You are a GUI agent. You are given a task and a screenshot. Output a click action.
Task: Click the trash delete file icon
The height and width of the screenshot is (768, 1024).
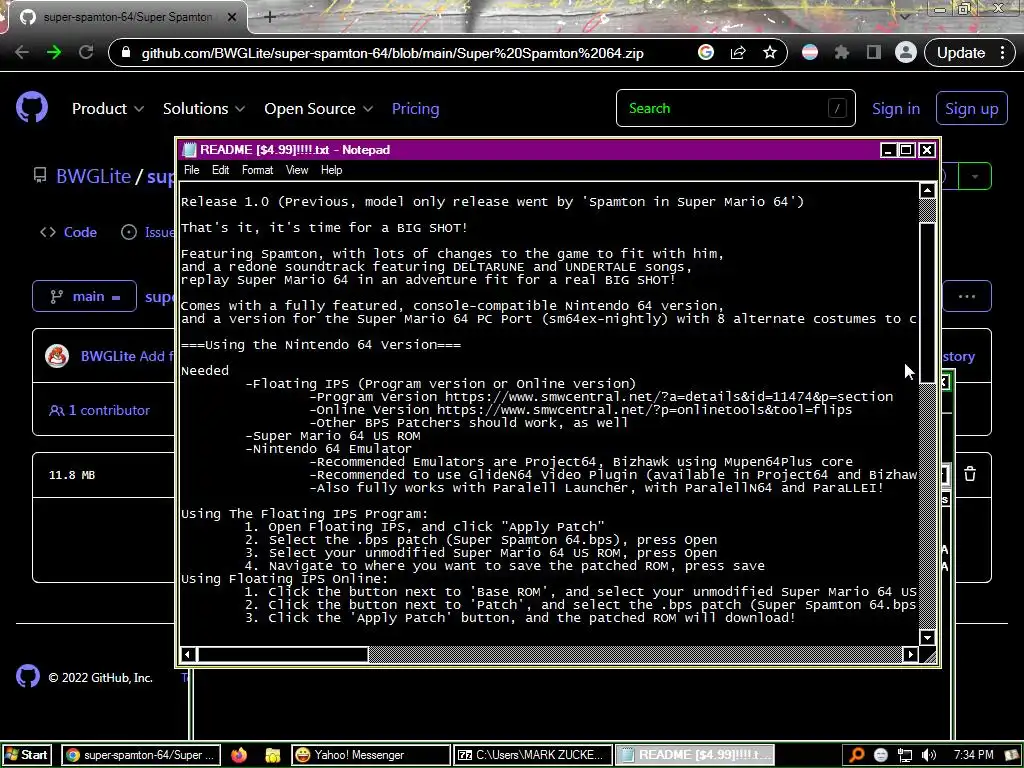pos(970,474)
